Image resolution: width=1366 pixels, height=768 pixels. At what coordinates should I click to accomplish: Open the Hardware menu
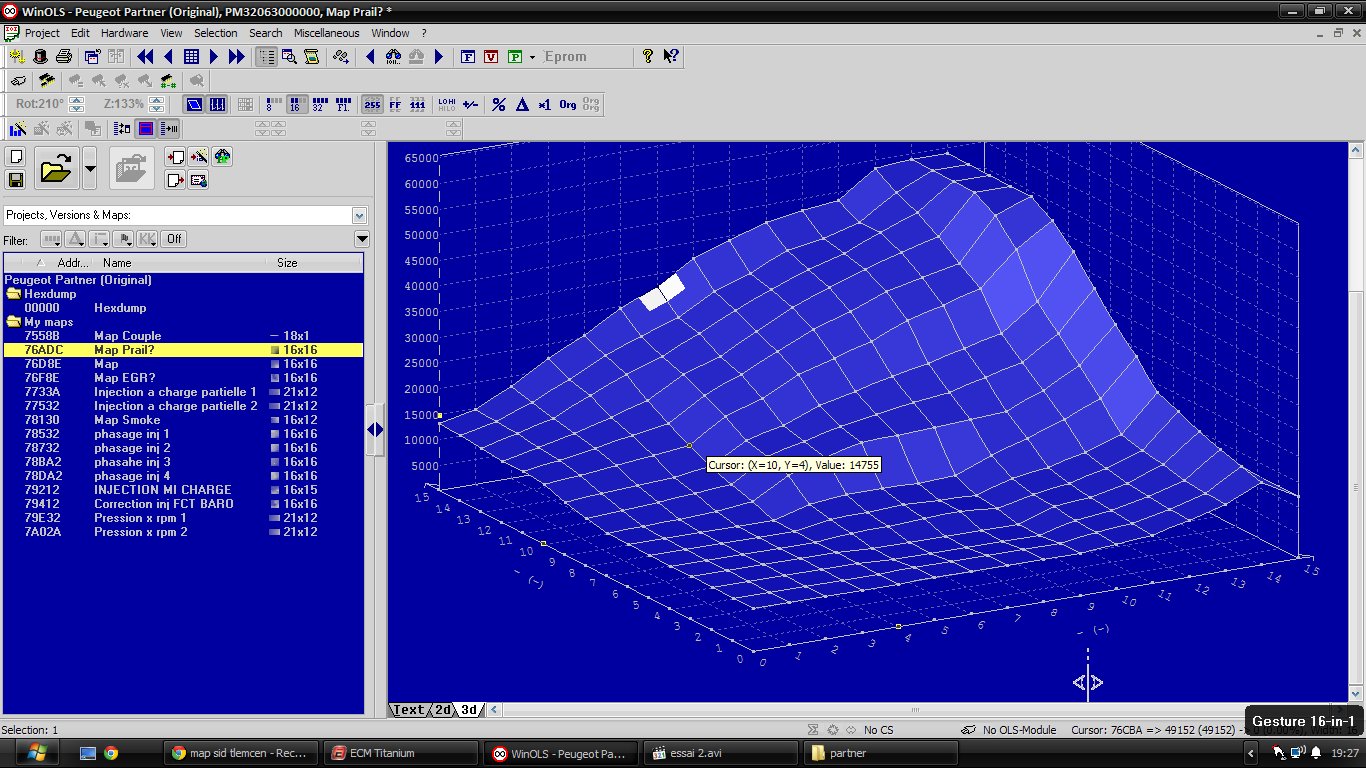[124, 33]
